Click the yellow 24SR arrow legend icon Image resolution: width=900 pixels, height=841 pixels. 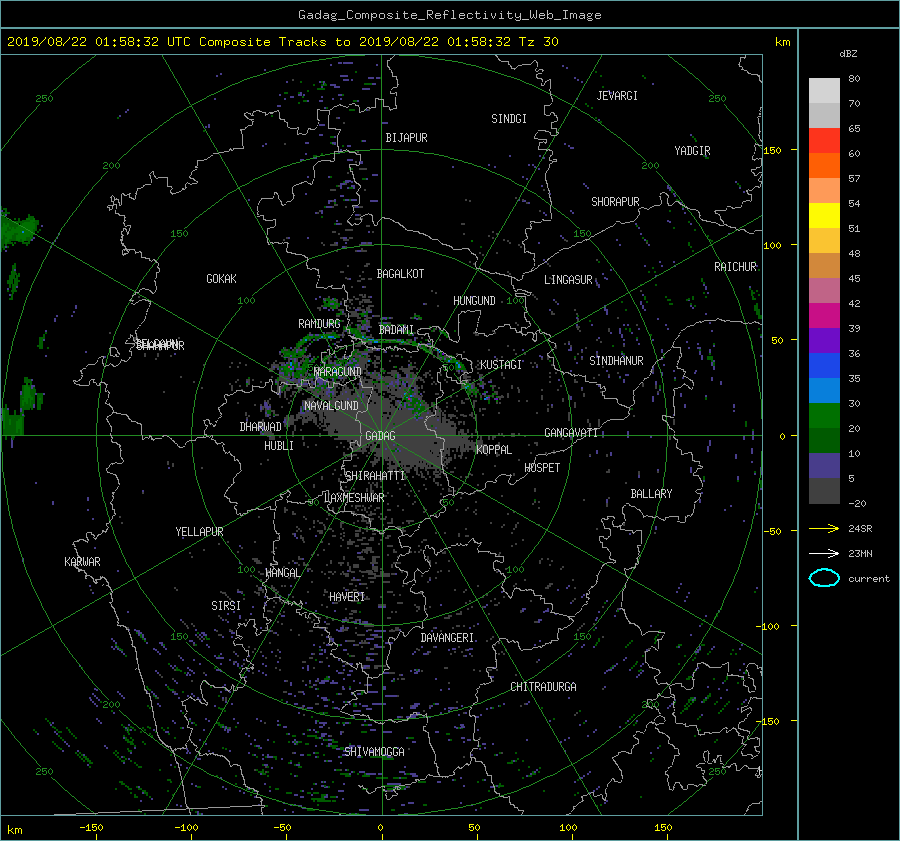pyautogui.click(x=824, y=528)
